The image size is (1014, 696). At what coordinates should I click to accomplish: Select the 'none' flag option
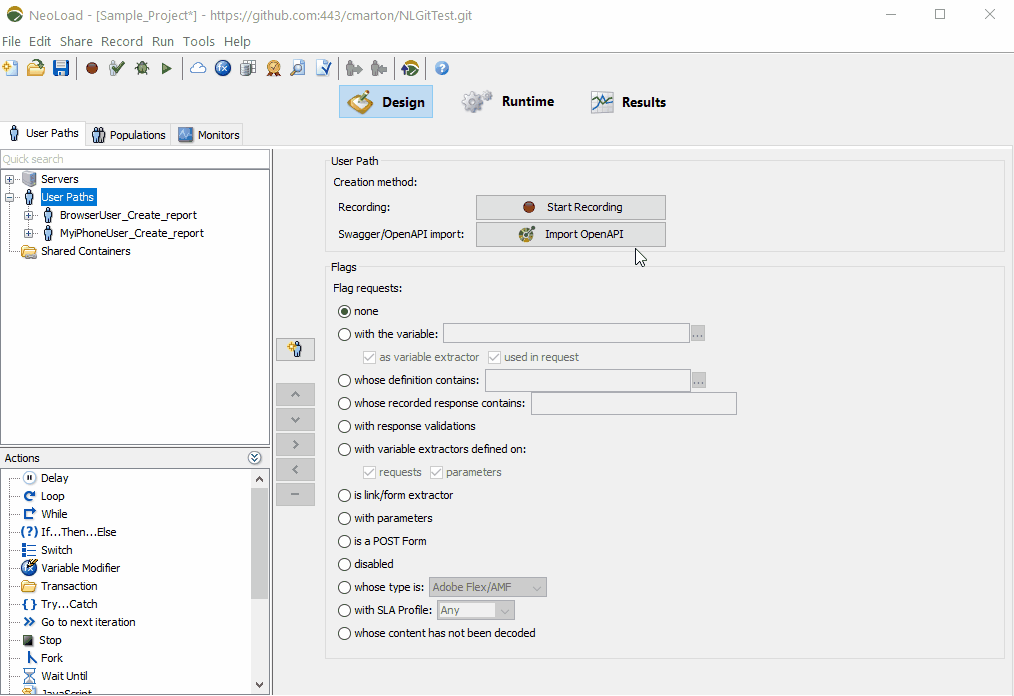[344, 311]
